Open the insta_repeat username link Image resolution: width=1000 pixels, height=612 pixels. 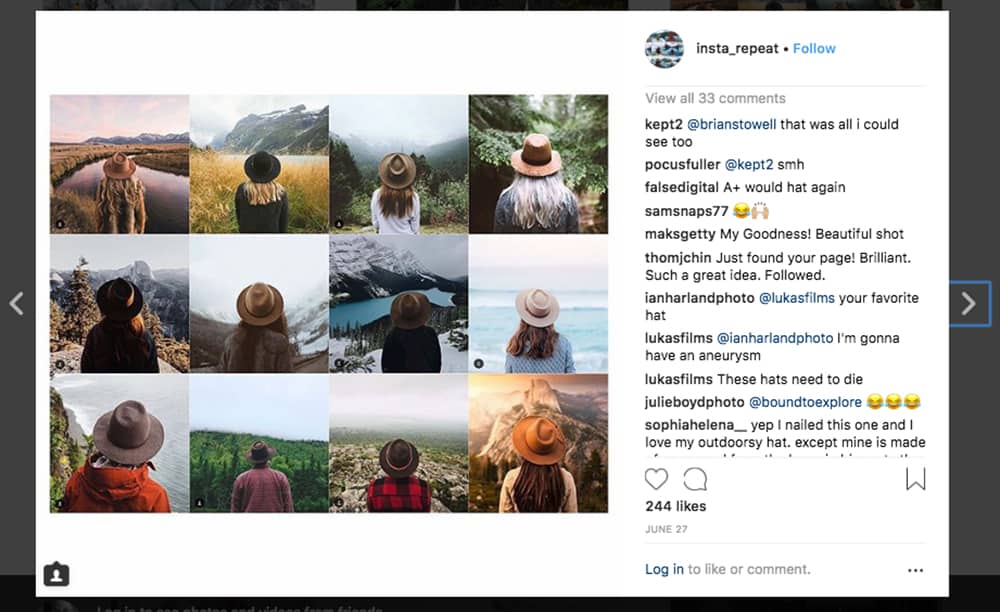[x=738, y=48]
